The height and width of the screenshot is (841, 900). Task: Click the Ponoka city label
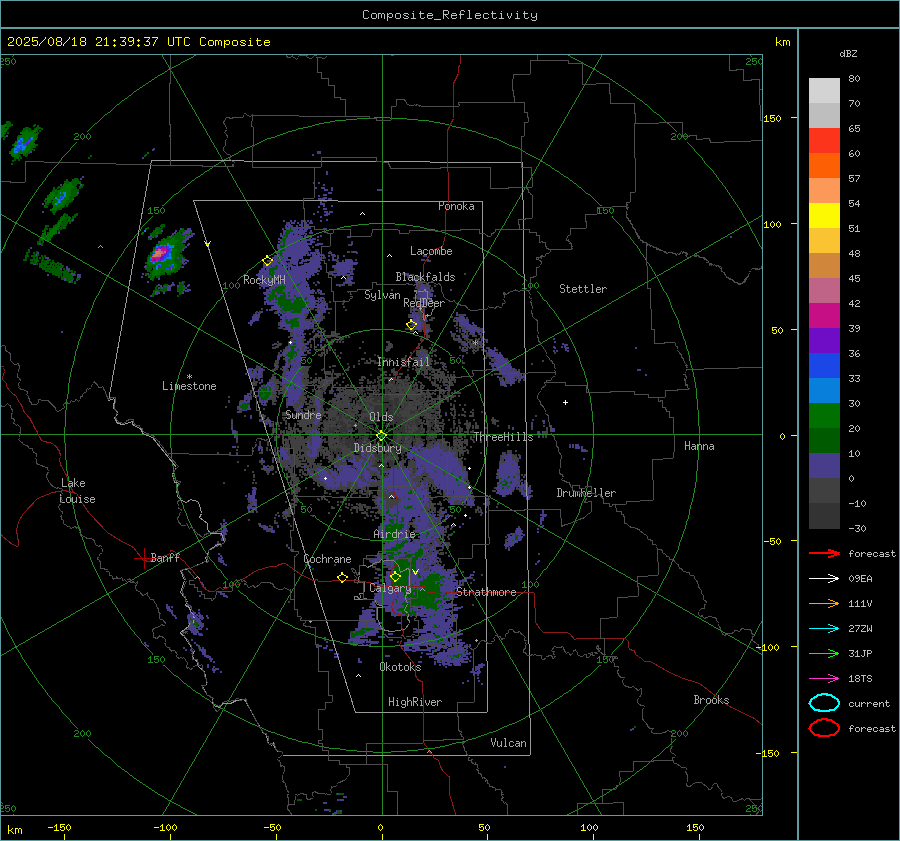tap(456, 206)
